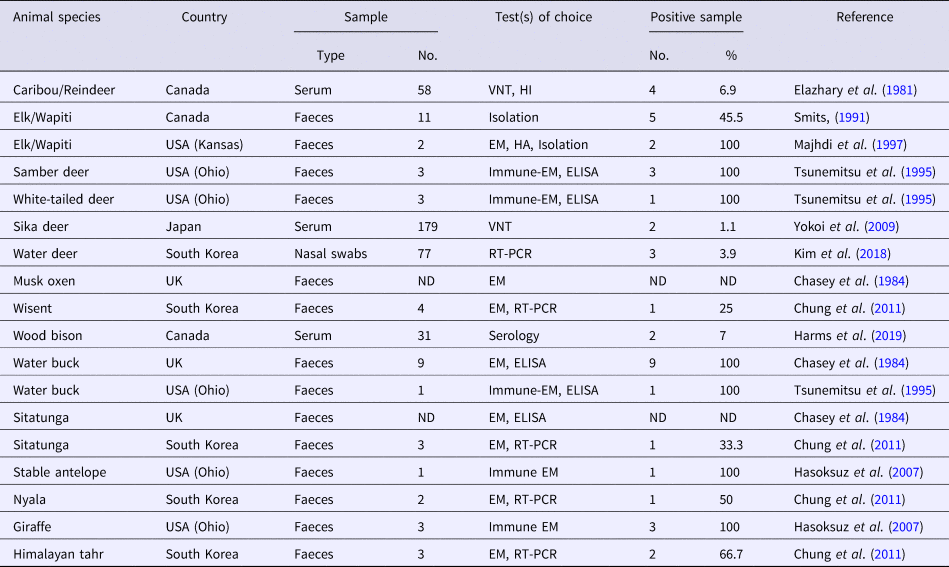Click the Country column header
Image resolution: width=949 pixels, height=567 pixels.
point(204,17)
